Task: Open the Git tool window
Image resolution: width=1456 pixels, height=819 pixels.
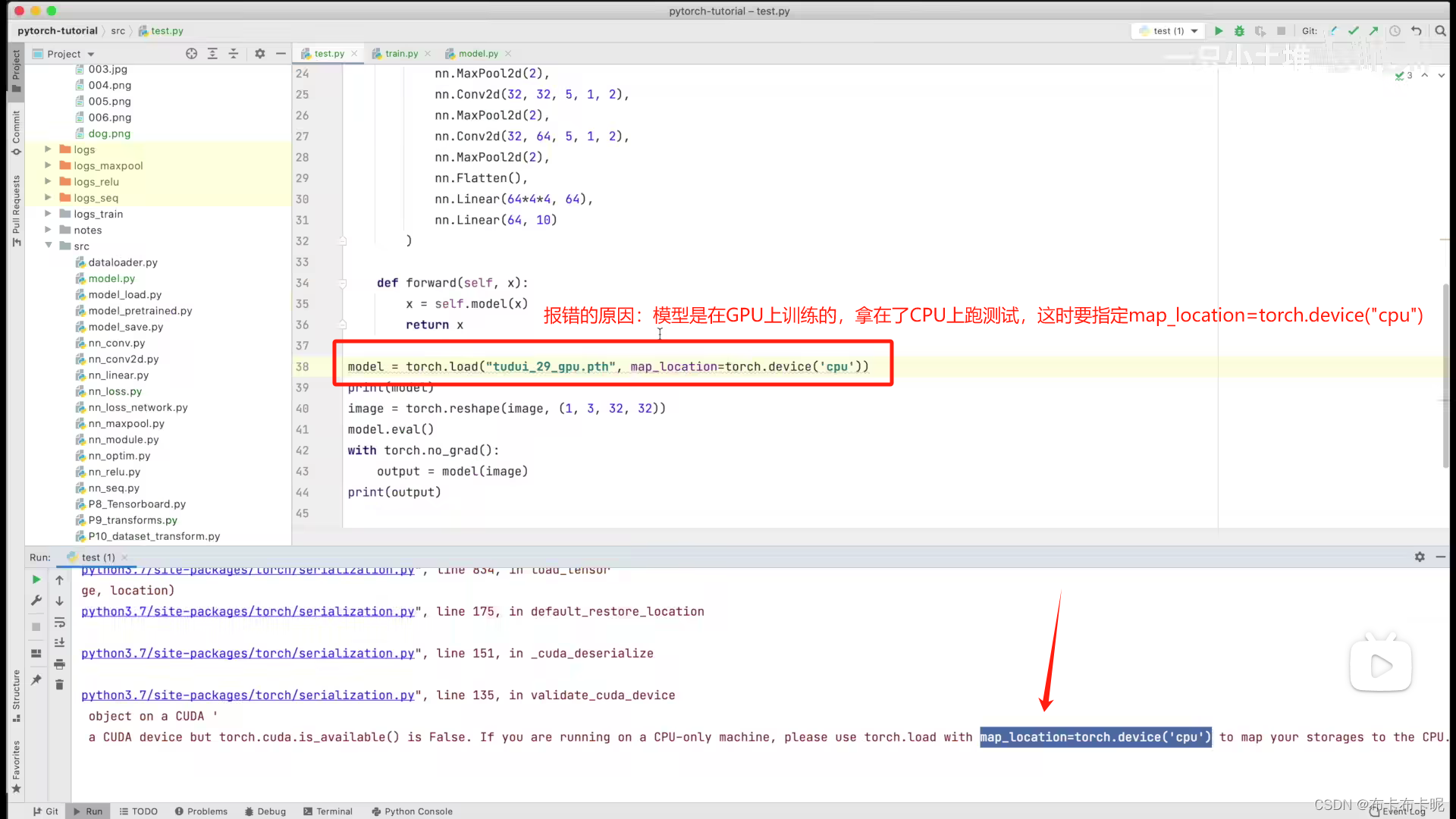Action: [x=45, y=811]
